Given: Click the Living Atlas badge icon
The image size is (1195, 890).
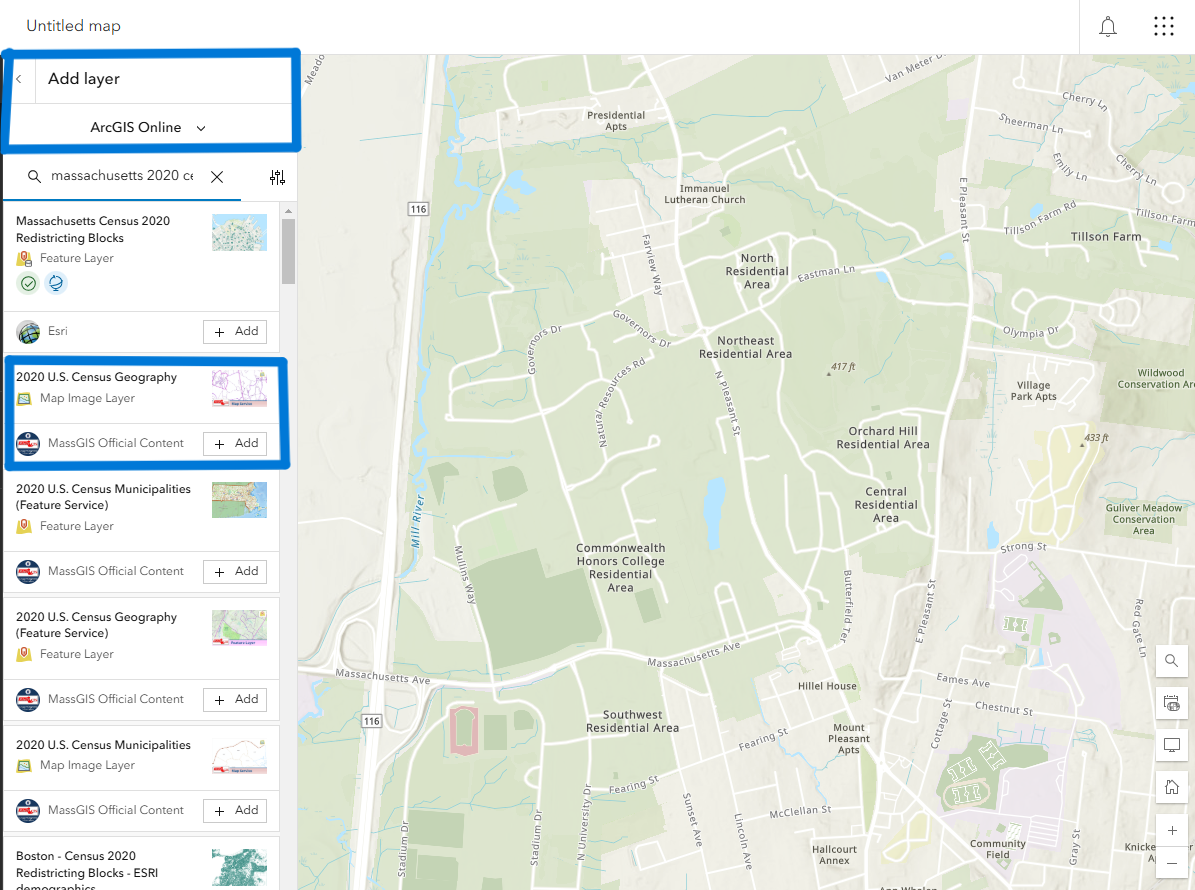Looking at the screenshot, I should 56,283.
